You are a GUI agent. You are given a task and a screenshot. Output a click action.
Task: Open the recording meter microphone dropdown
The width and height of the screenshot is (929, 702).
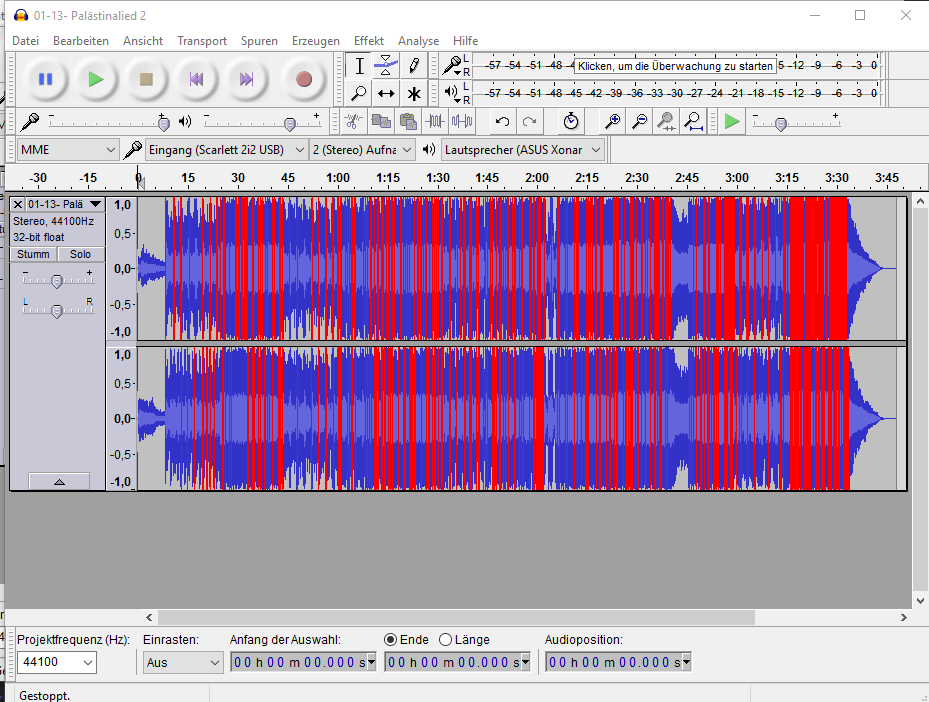click(454, 66)
